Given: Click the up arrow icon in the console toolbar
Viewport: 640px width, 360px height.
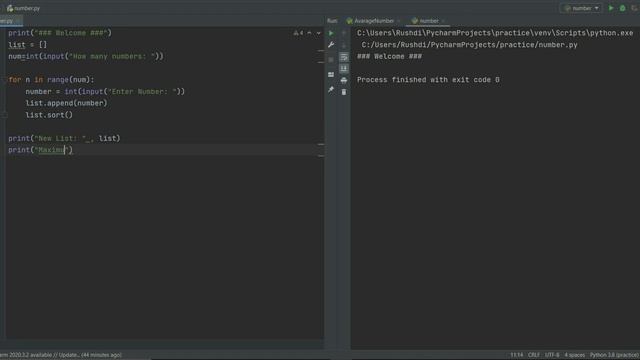Looking at the screenshot, I should (344, 33).
